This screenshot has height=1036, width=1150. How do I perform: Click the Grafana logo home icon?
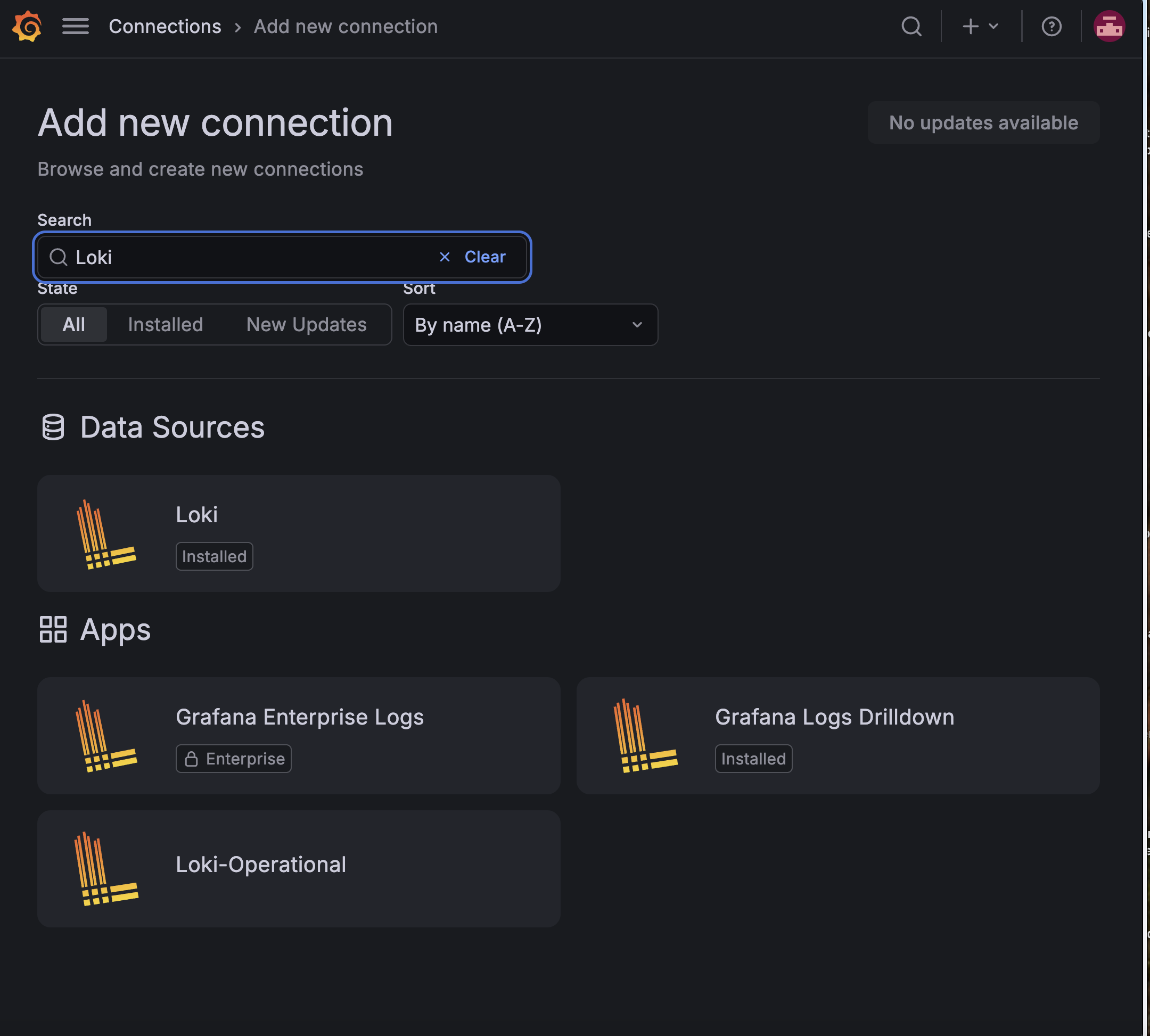tap(27, 26)
